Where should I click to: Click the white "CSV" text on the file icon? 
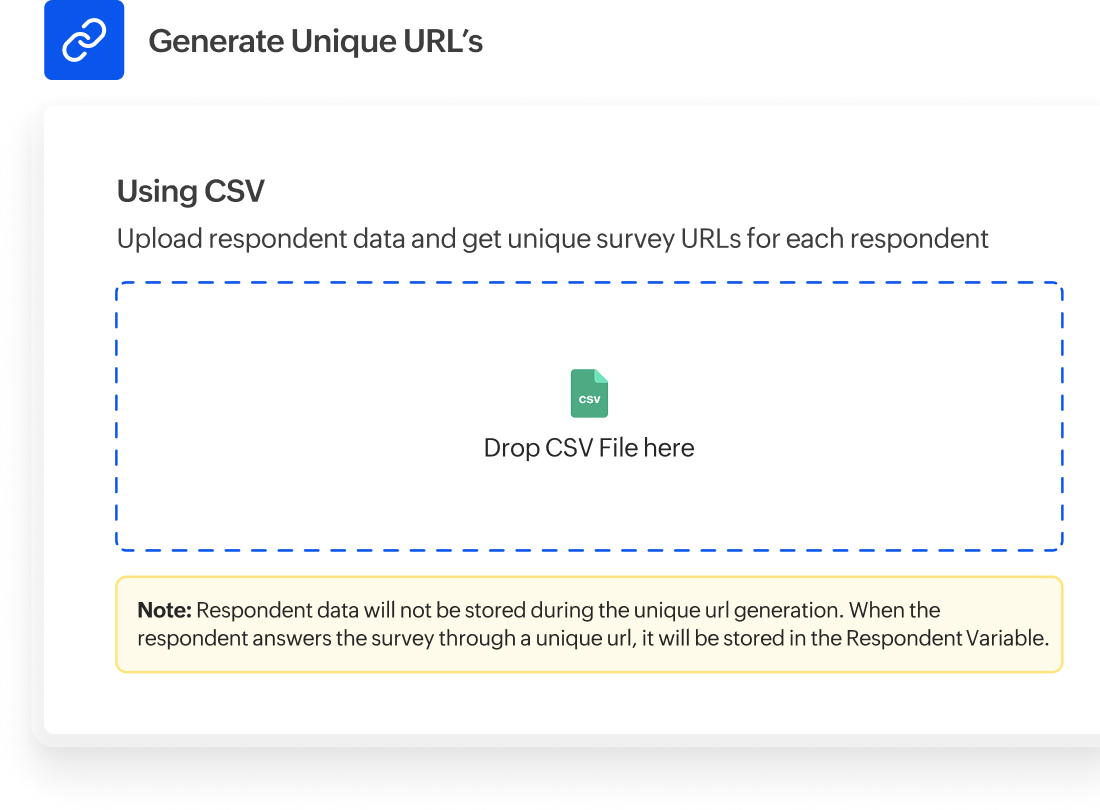coord(589,400)
